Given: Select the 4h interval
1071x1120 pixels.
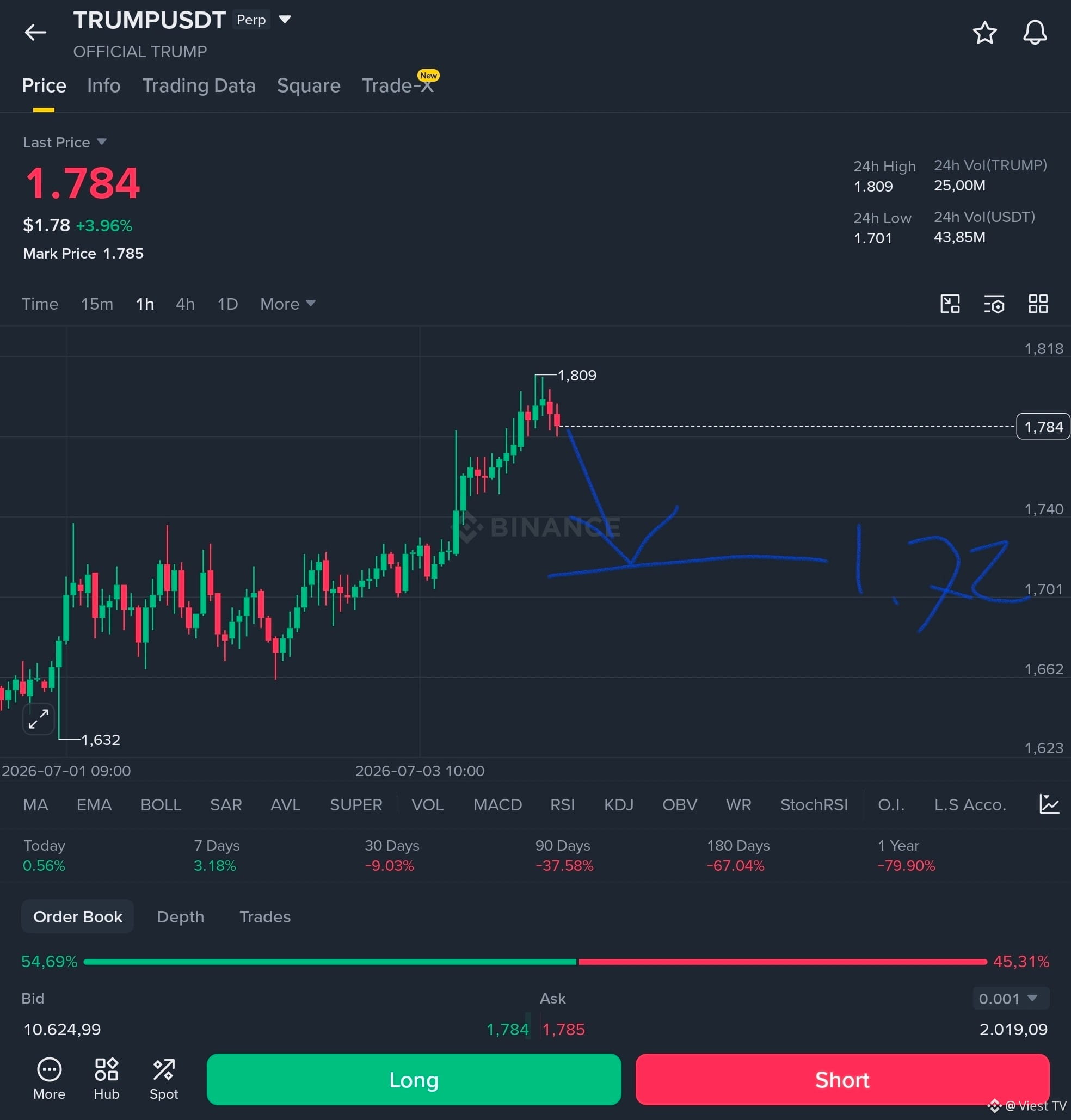Looking at the screenshot, I should 185,304.
